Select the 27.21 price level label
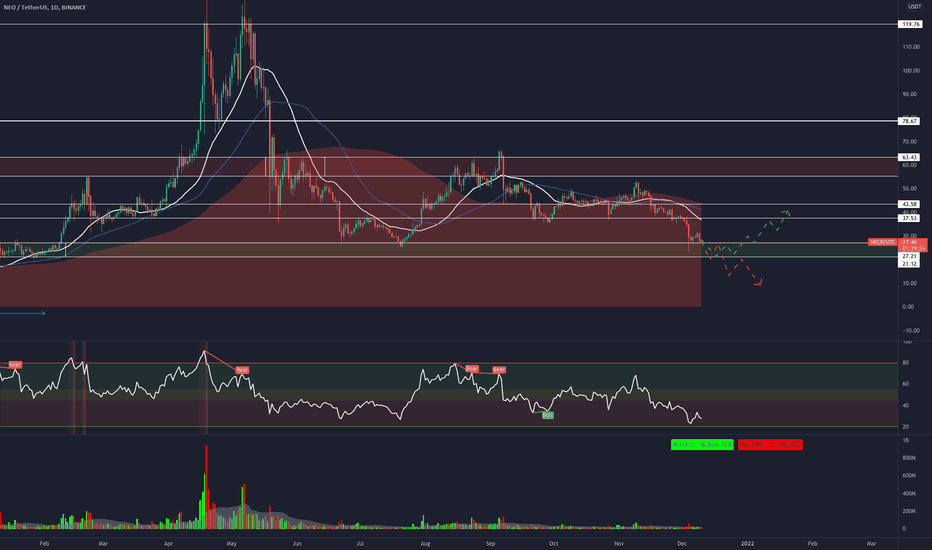 (x=909, y=256)
